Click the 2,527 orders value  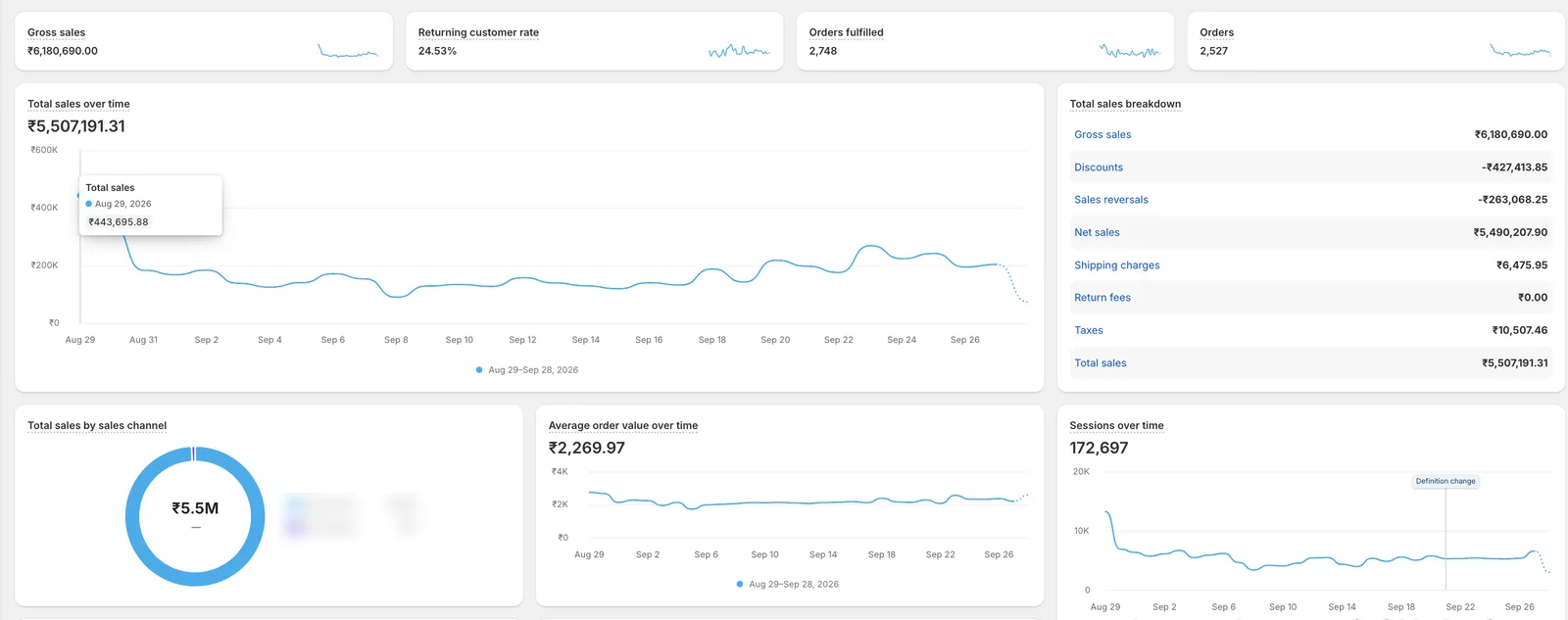tap(1213, 51)
